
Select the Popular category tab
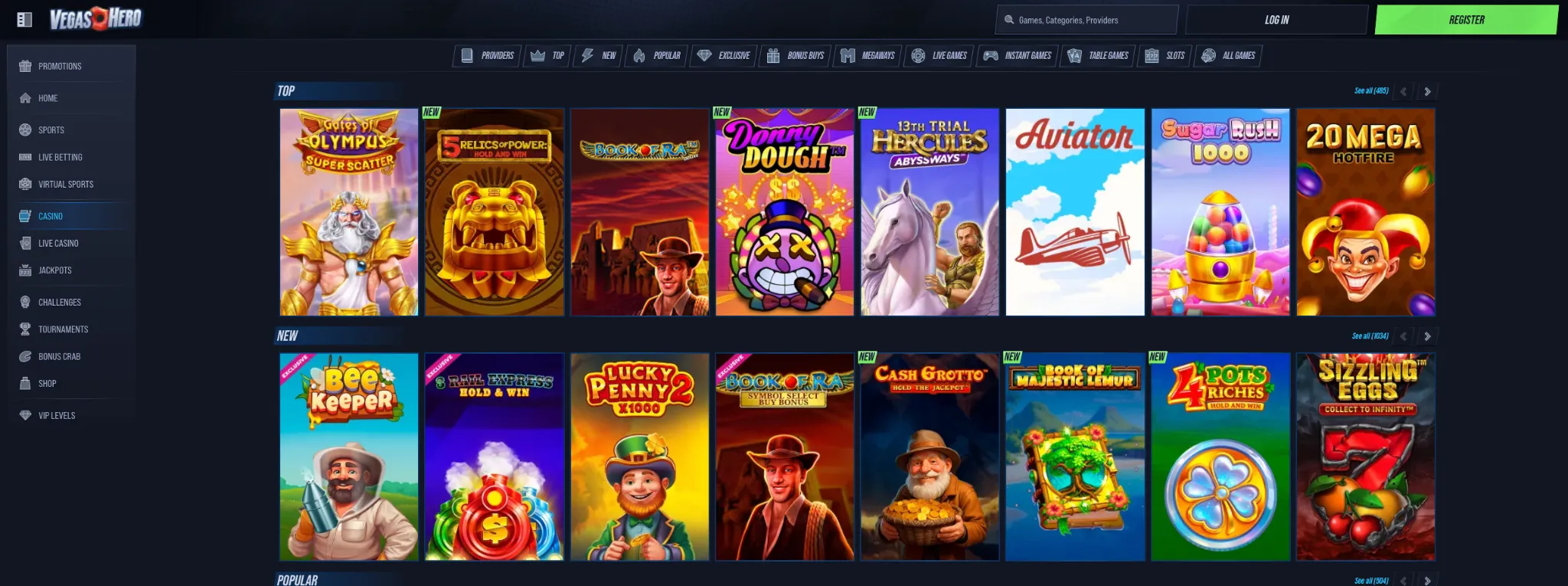656,56
